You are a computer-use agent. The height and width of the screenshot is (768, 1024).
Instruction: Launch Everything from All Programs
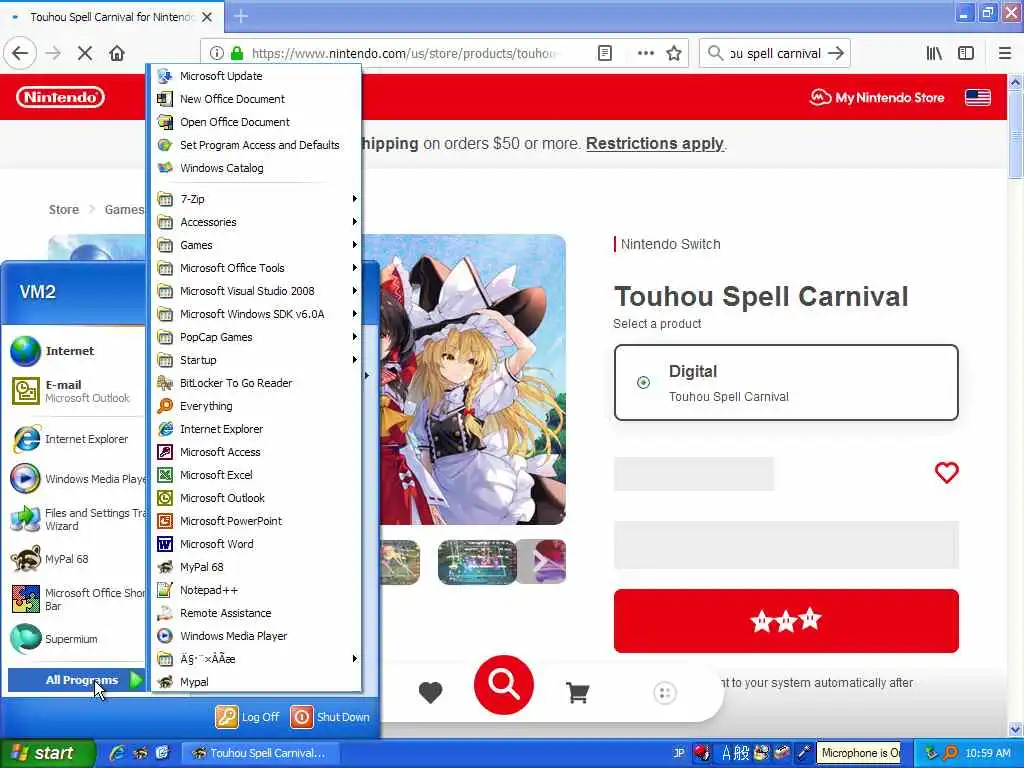pyautogui.click(x=257, y=406)
